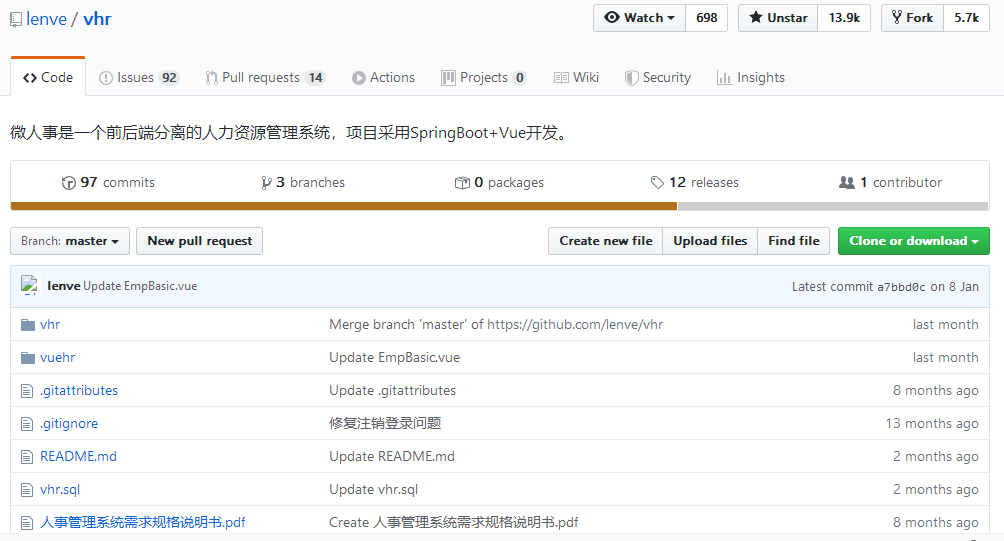1004x541 pixels.
Task: Open the Projects tab
Action: [x=484, y=77]
